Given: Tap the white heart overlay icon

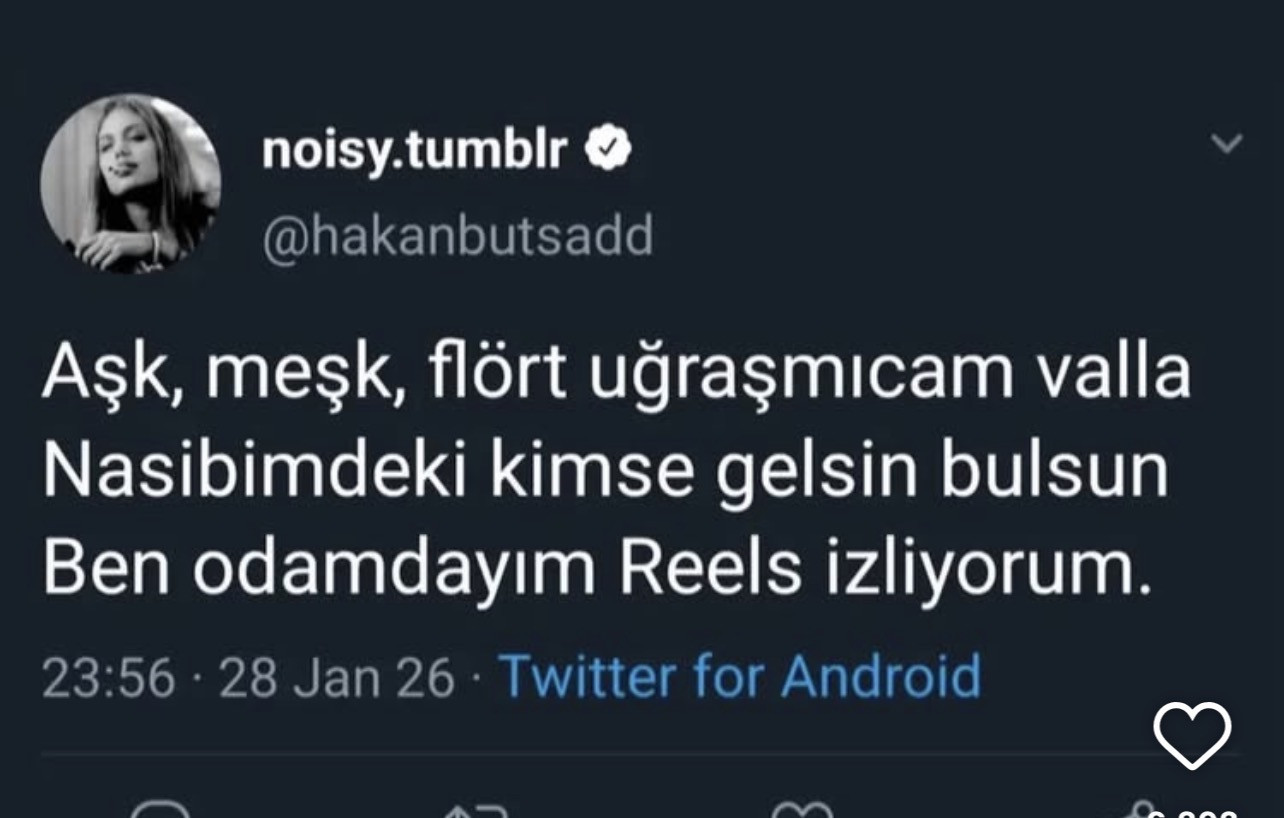Looking at the screenshot, I should [x=1192, y=735].
